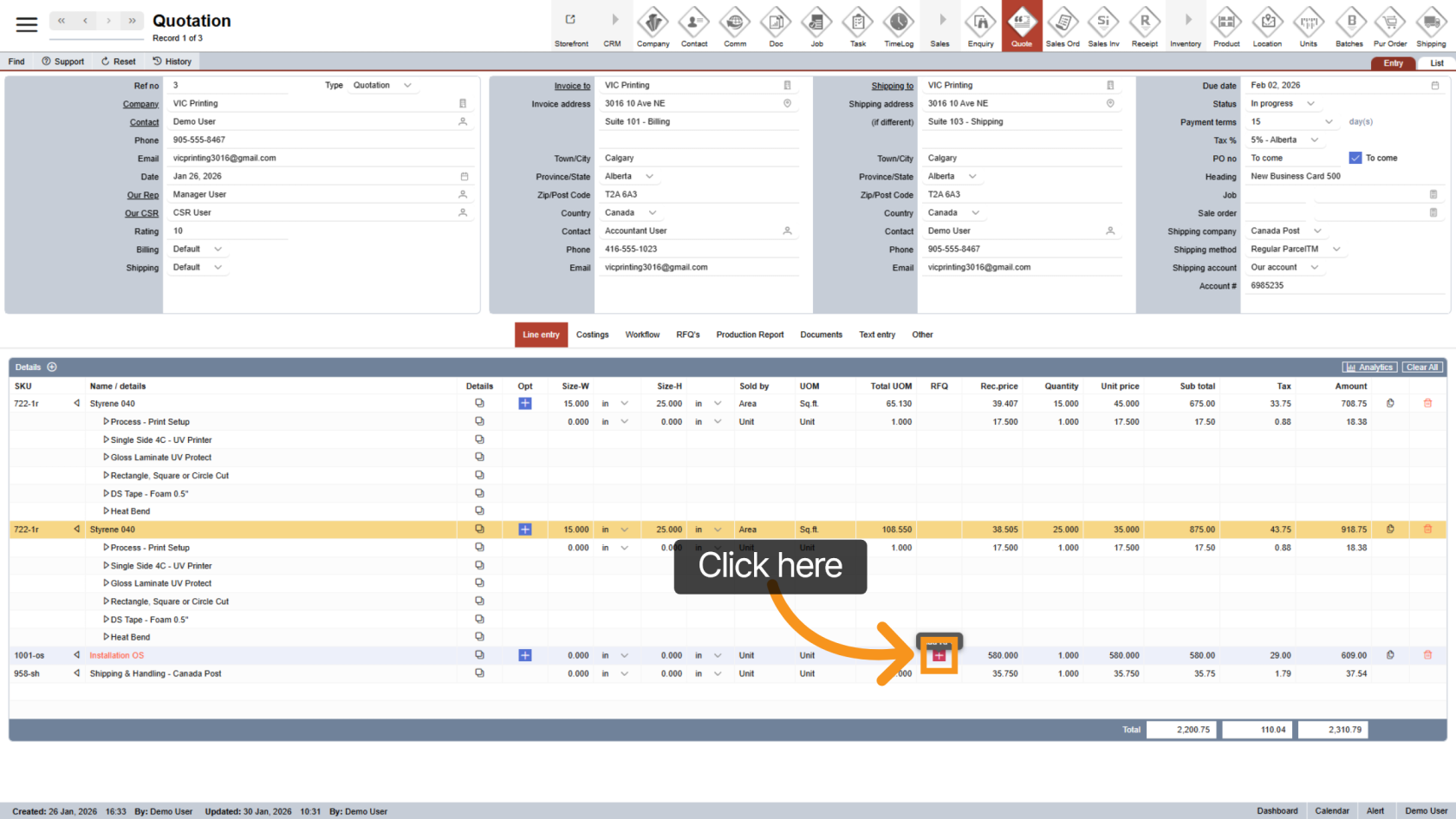
Task: Switch to the Costings tab
Action: 592,335
